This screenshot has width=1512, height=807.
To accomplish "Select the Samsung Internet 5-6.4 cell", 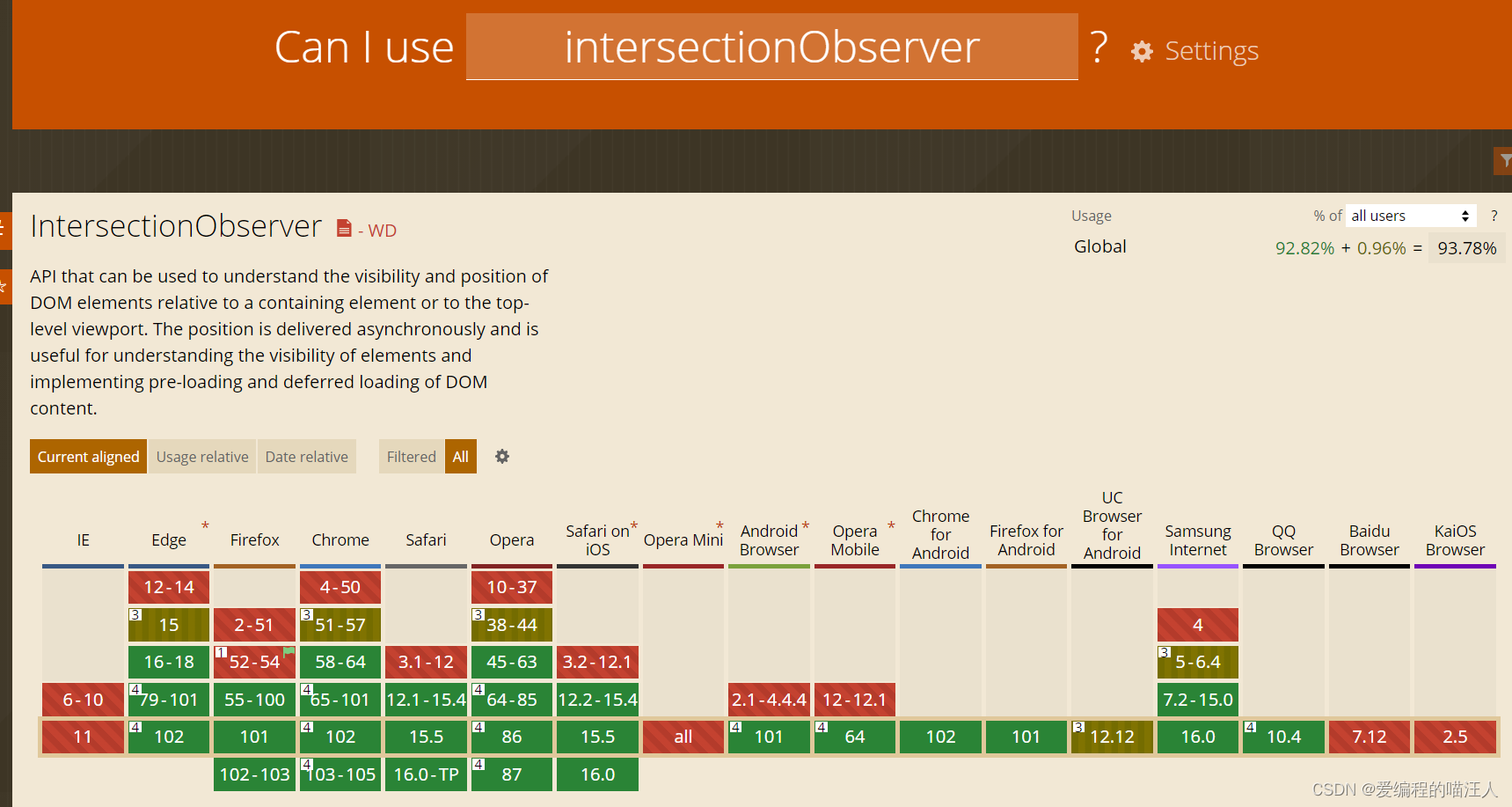I will tap(1198, 662).
